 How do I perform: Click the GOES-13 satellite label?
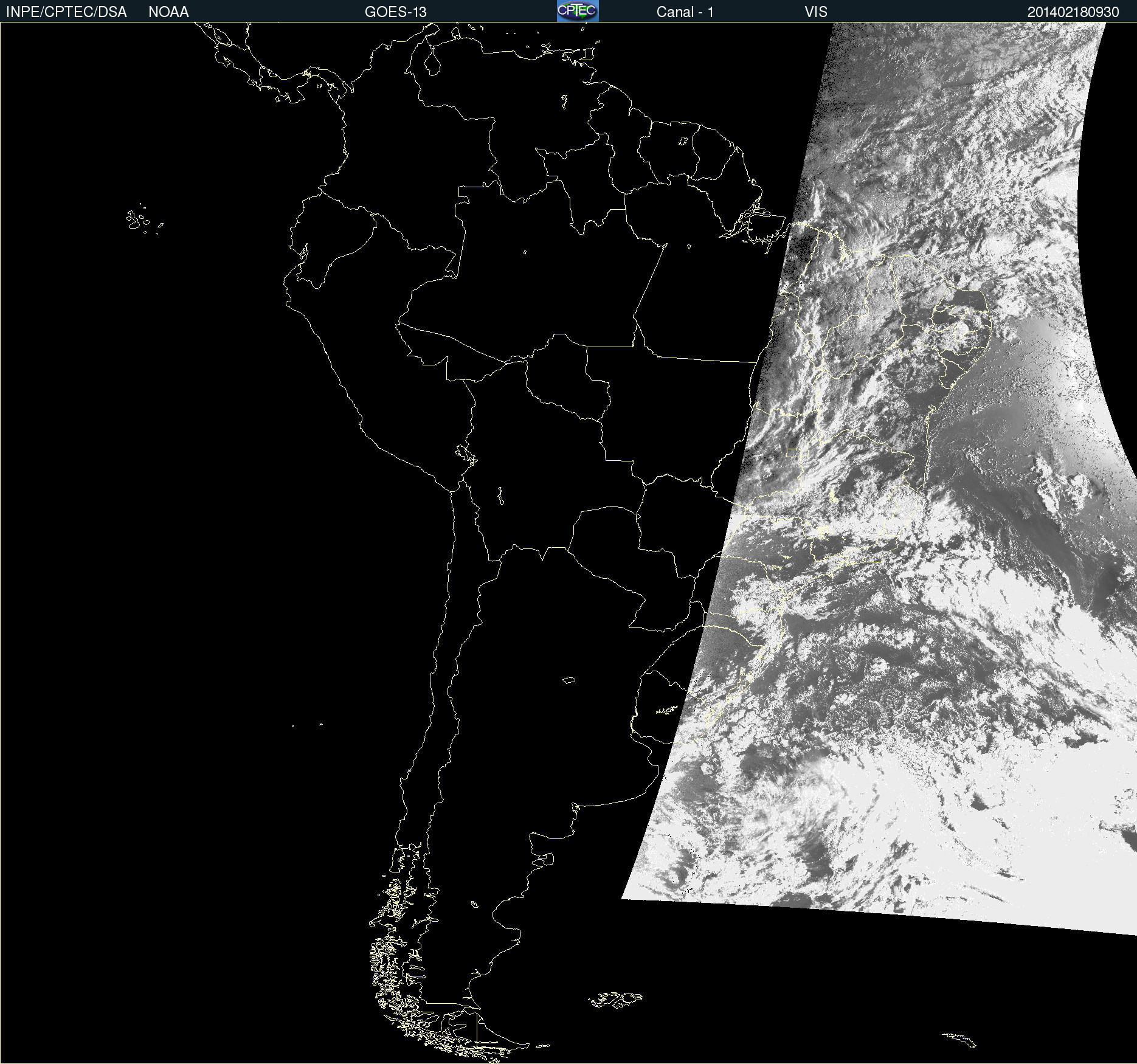pyautogui.click(x=396, y=12)
